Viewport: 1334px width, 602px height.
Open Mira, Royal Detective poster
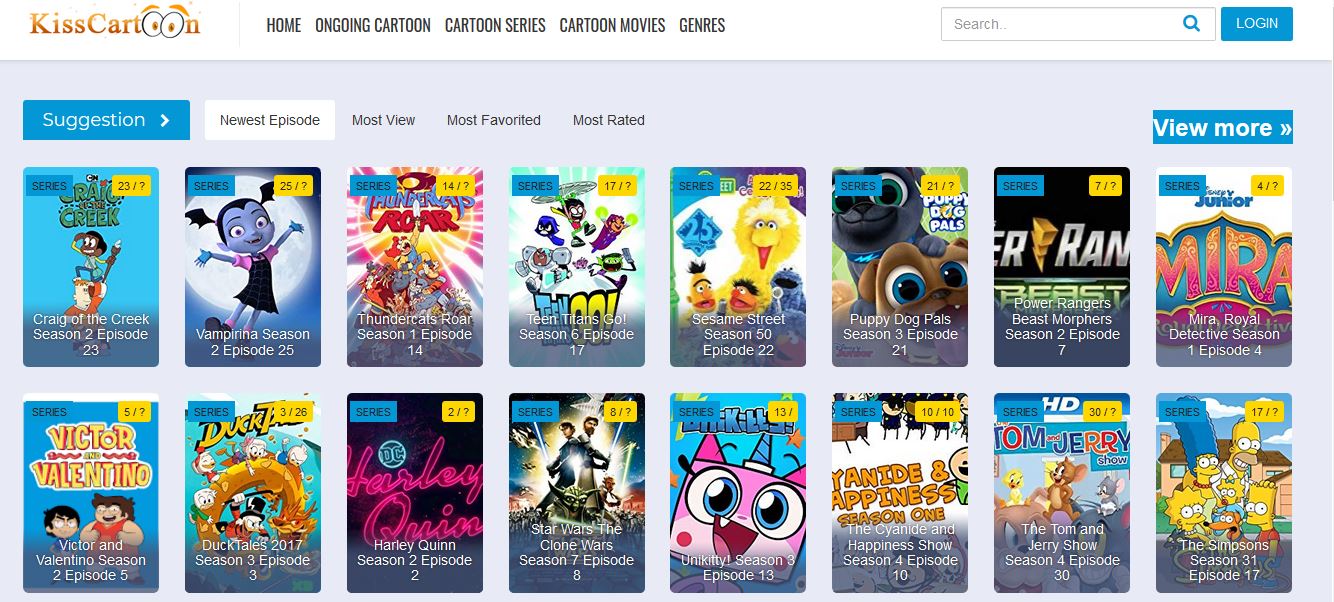click(1224, 266)
